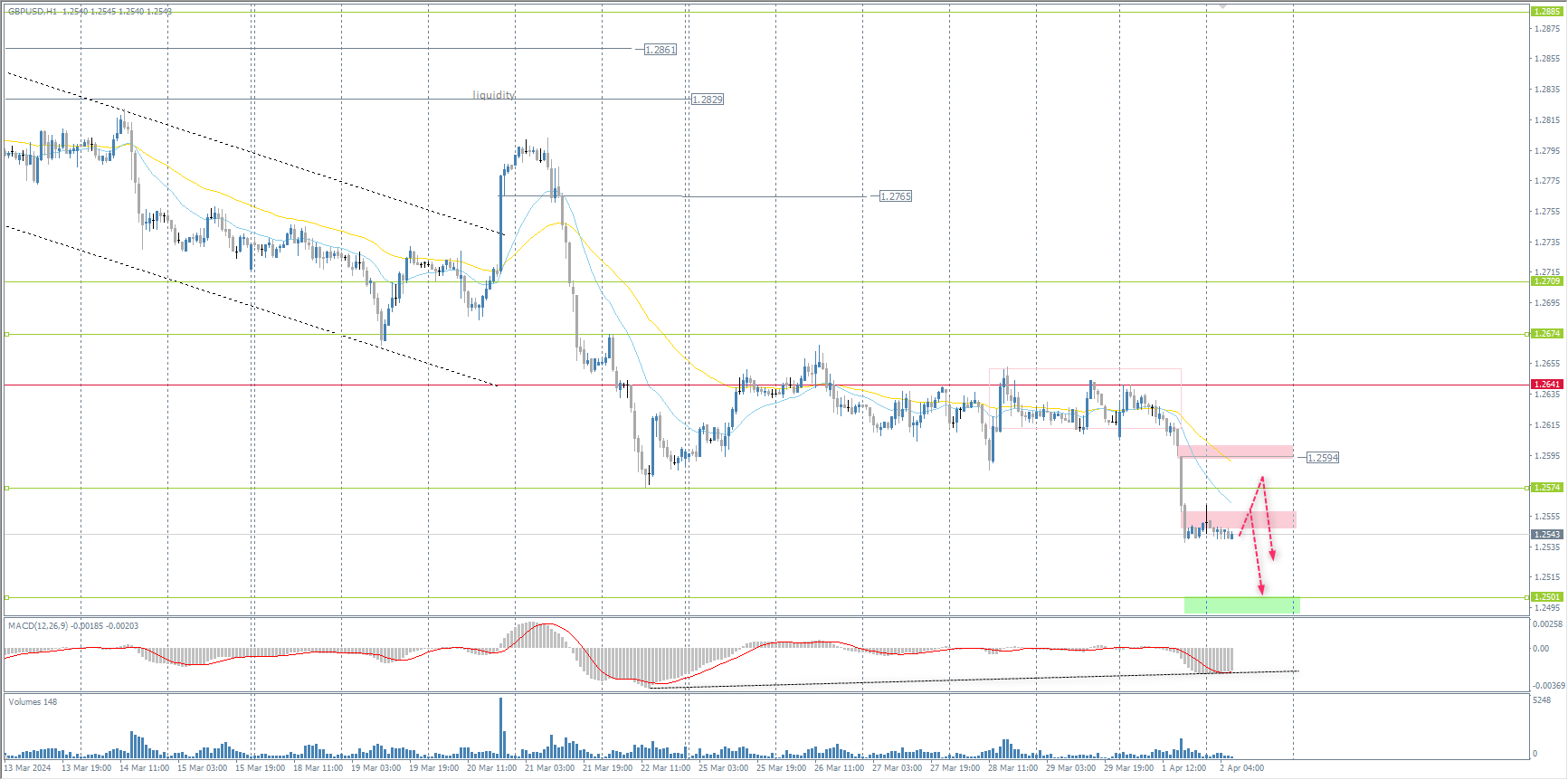Click the 1.2775 price scale value
The width and height of the screenshot is (1568, 780).
[1548, 181]
